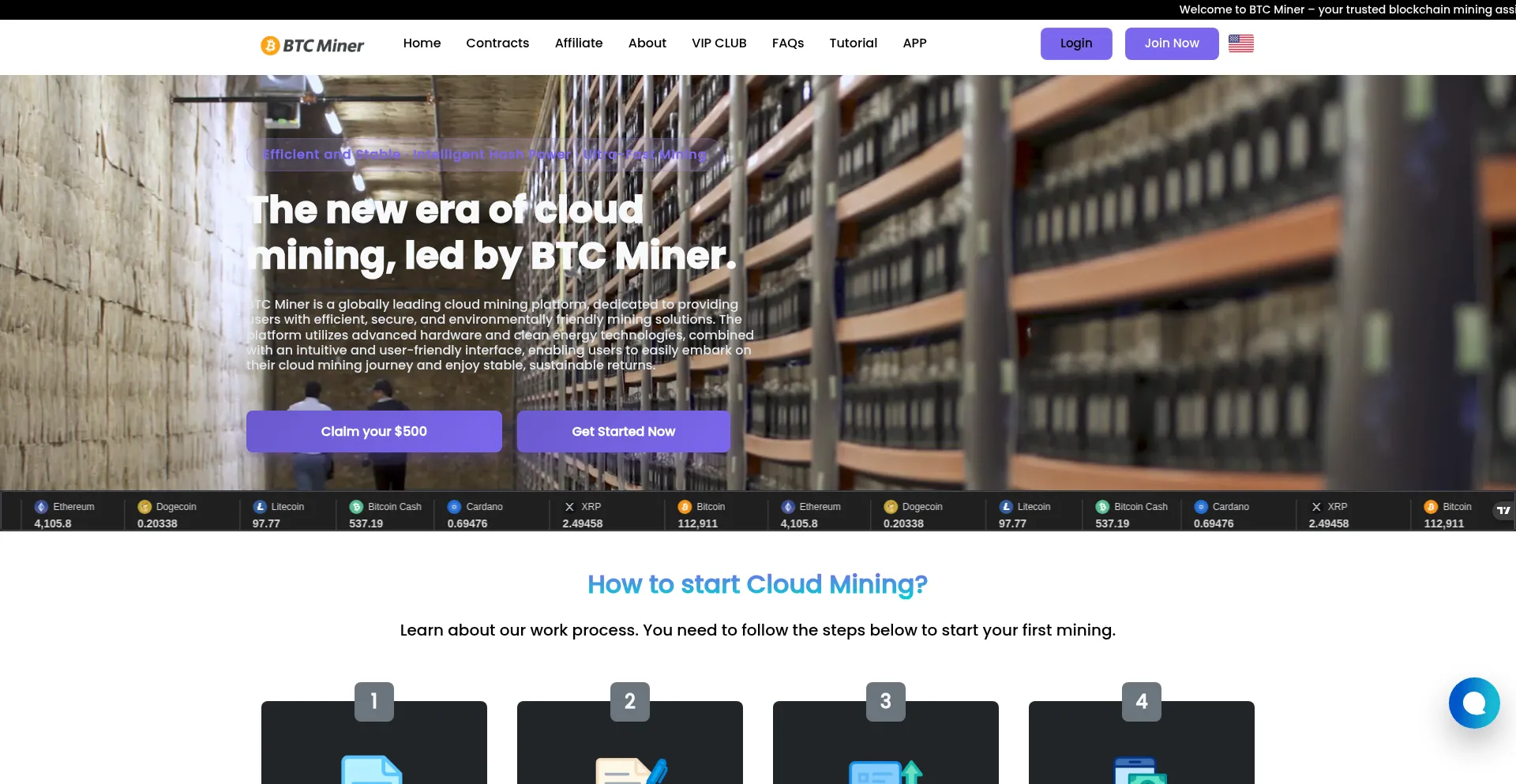Navigate to the About page
Image resolution: width=1516 pixels, height=784 pixels.
tap(647, 43)
